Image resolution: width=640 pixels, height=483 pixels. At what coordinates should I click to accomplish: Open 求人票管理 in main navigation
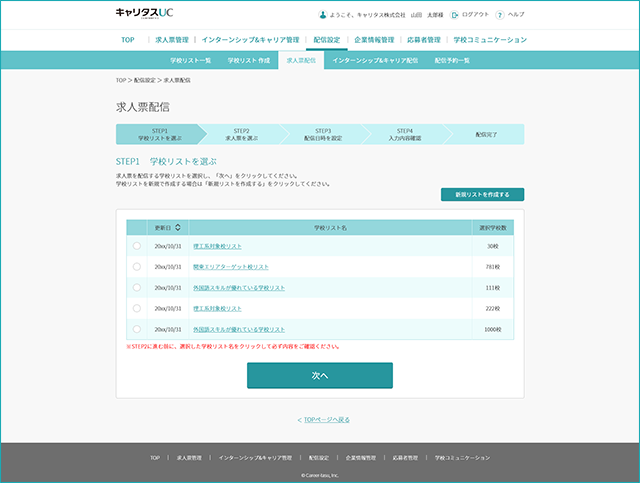[172, 40]
